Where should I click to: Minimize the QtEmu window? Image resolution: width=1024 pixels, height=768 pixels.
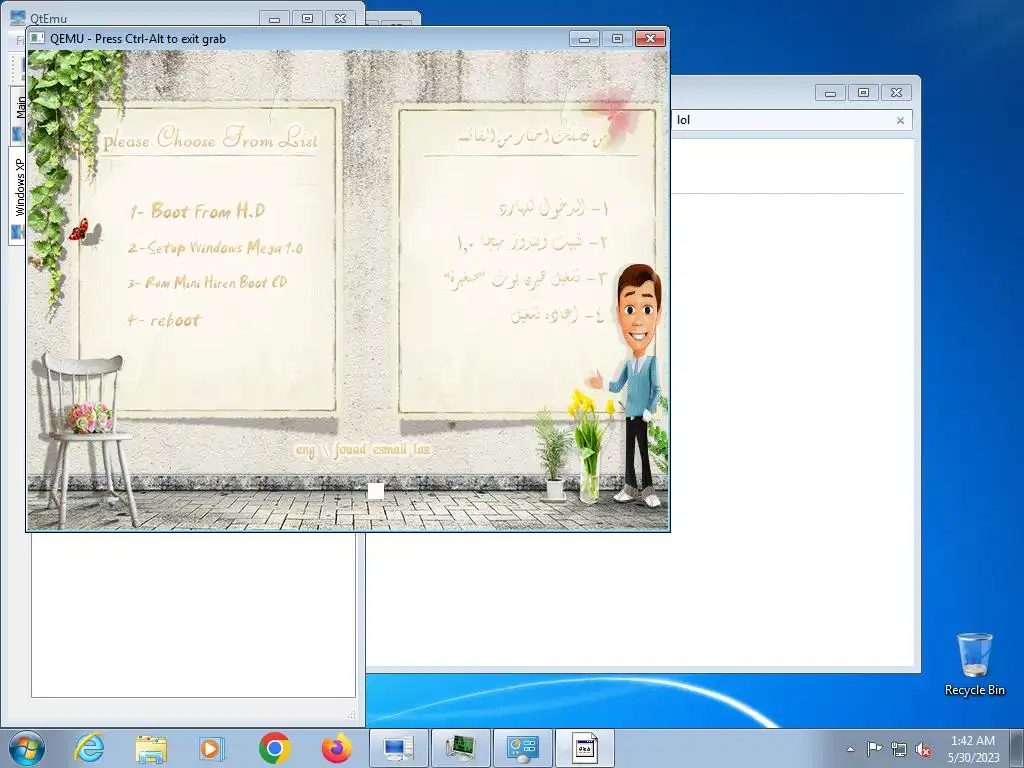(x=274, y=19)
